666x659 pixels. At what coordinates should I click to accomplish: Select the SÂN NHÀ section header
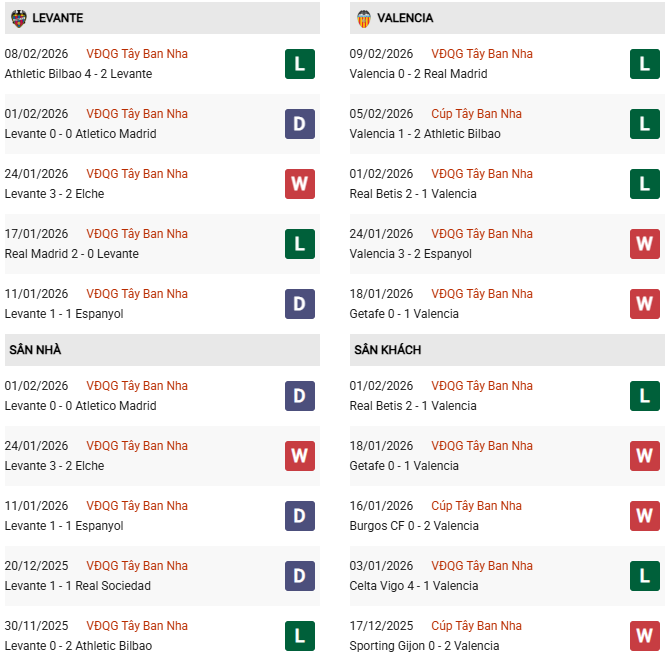36,350
